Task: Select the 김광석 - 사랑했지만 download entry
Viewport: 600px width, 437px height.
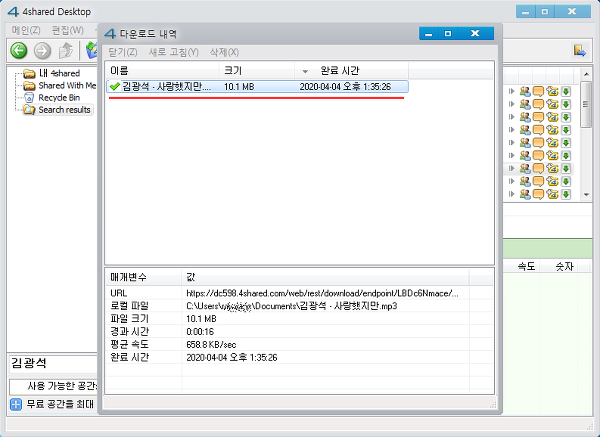Action: click(x=258, y=86)
